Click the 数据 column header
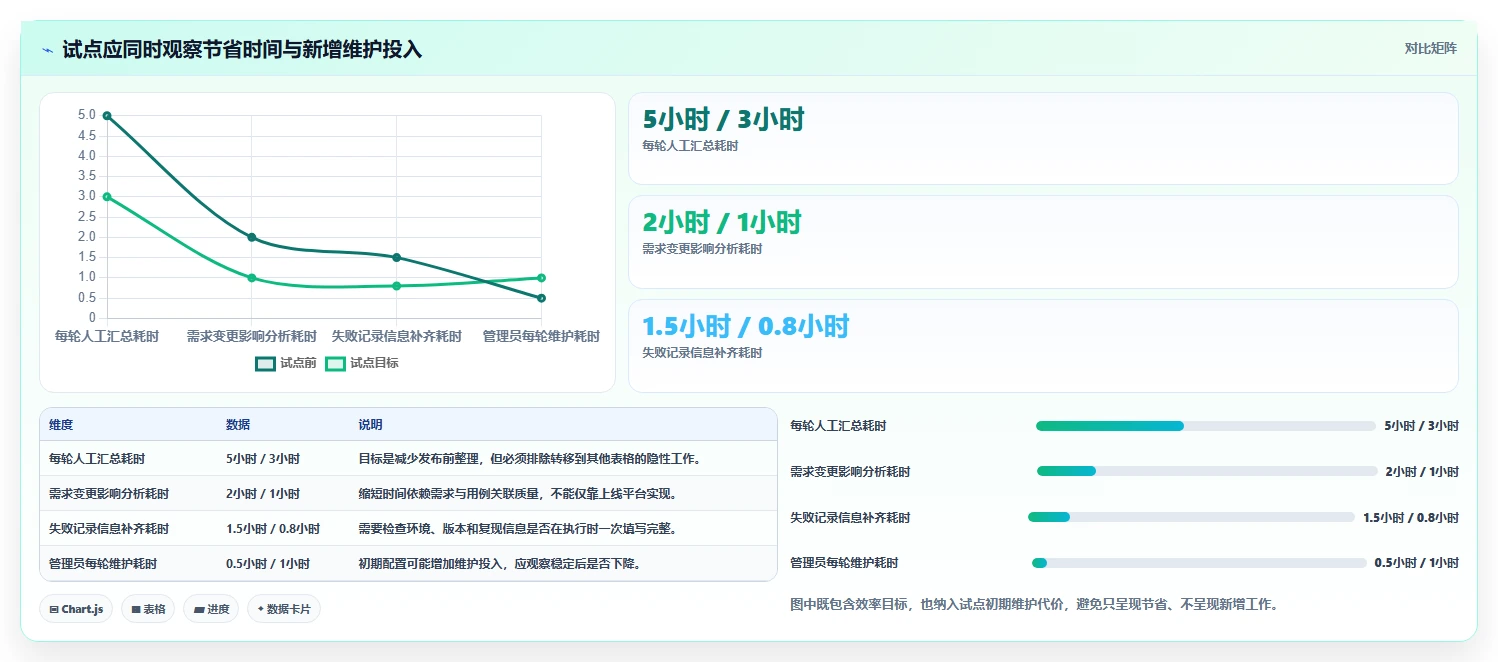The height and width of the screenshot is (662, 1498). pyautogui.click(x=238, y=425)
